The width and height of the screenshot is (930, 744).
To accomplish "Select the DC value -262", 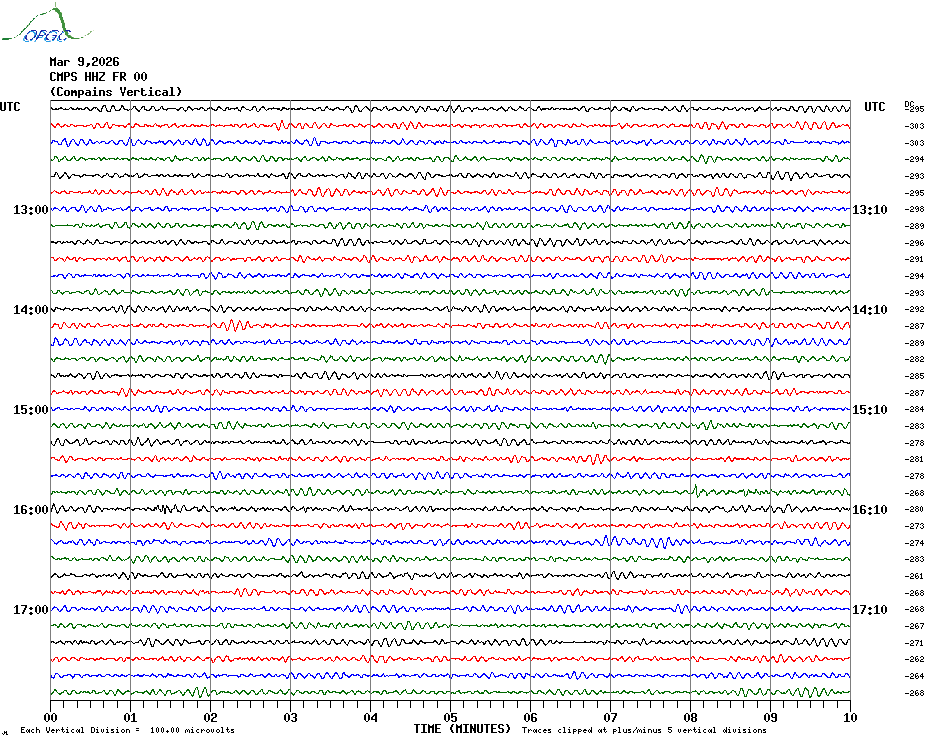I will click(914, 659).
